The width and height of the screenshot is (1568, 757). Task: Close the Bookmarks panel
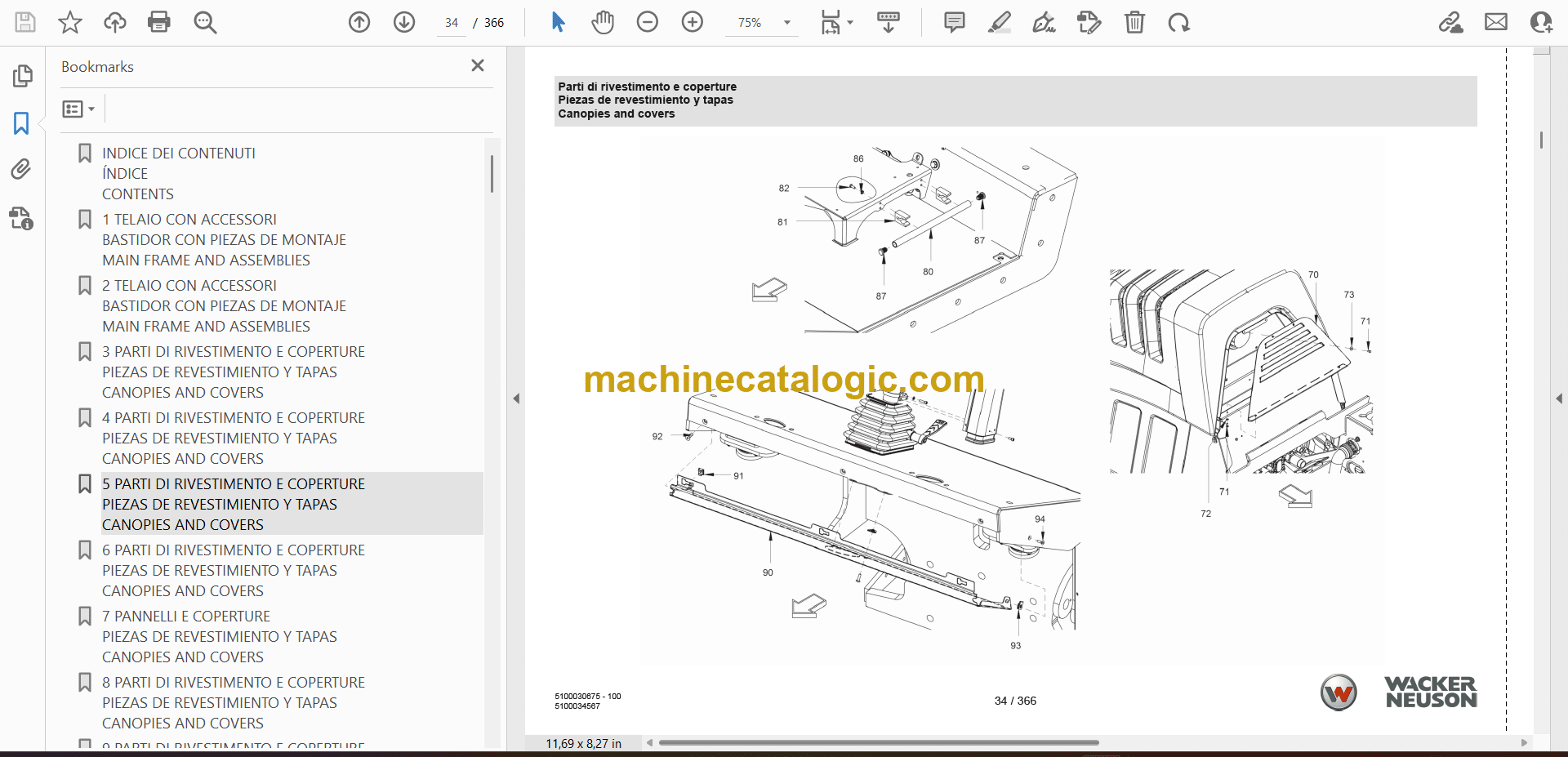pyautogui.click(x=478, y=65)
